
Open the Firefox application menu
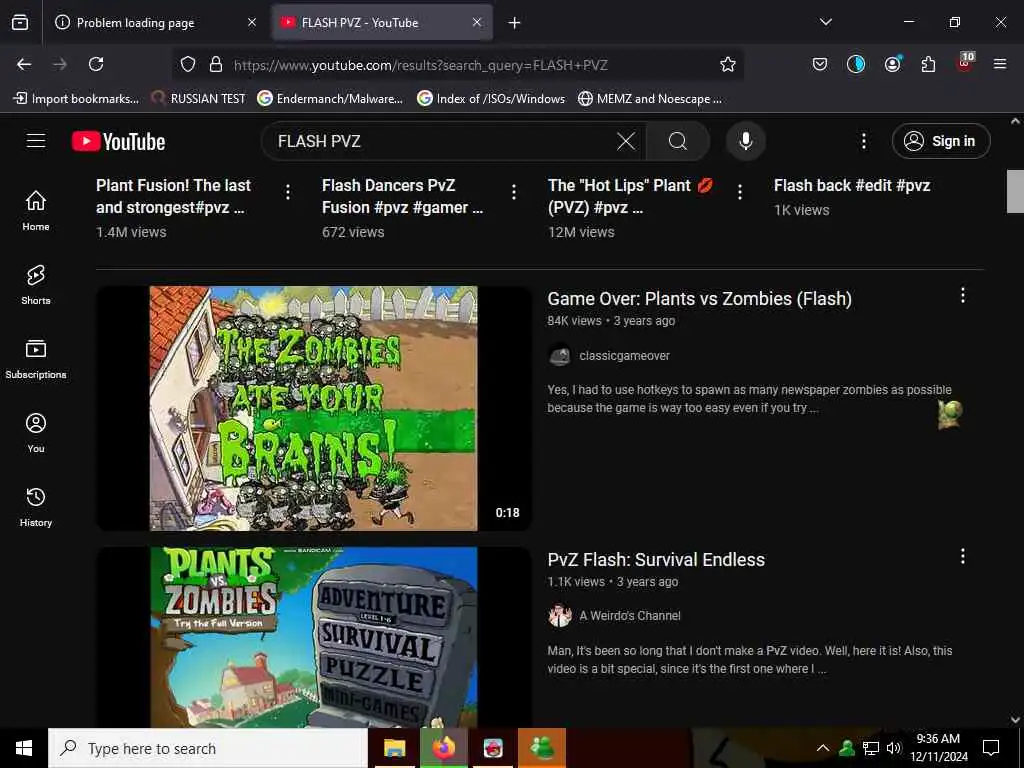[999, 64]
